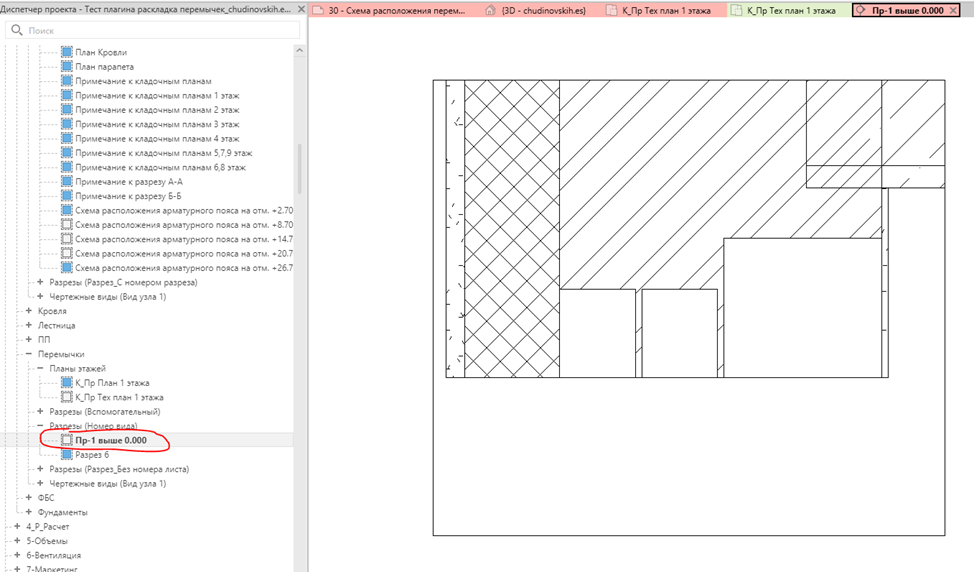
Task: Select the План Кровли view icon
Action: point(66,52)
